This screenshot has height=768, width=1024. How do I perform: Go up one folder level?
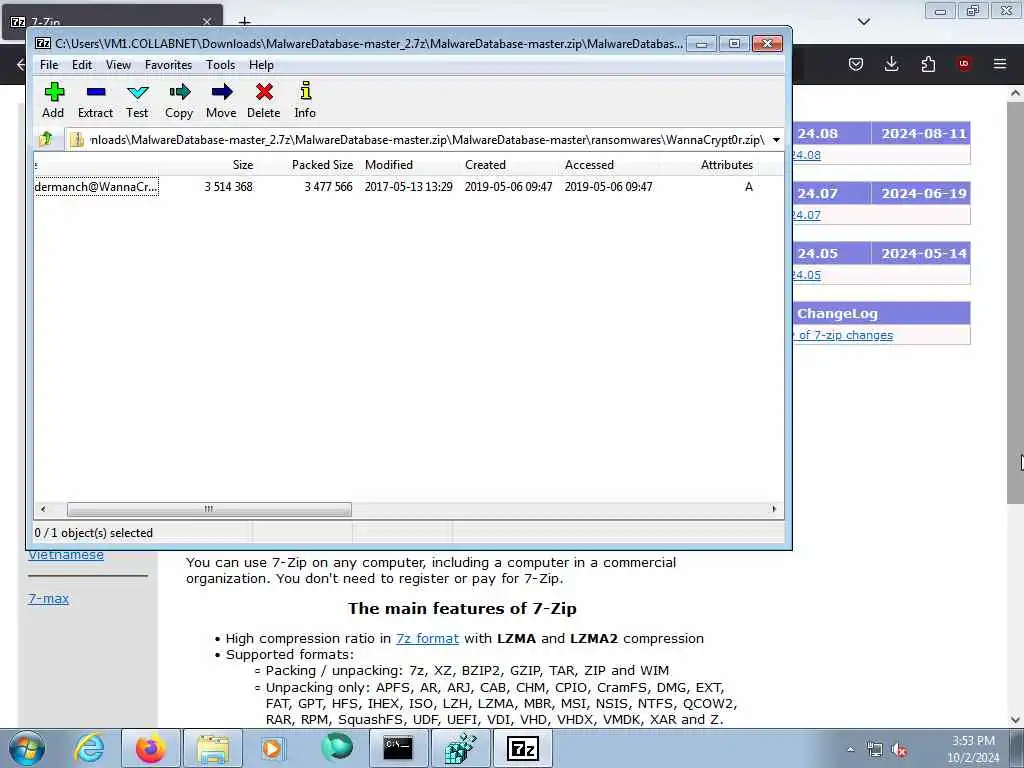(x=46, y=139)
